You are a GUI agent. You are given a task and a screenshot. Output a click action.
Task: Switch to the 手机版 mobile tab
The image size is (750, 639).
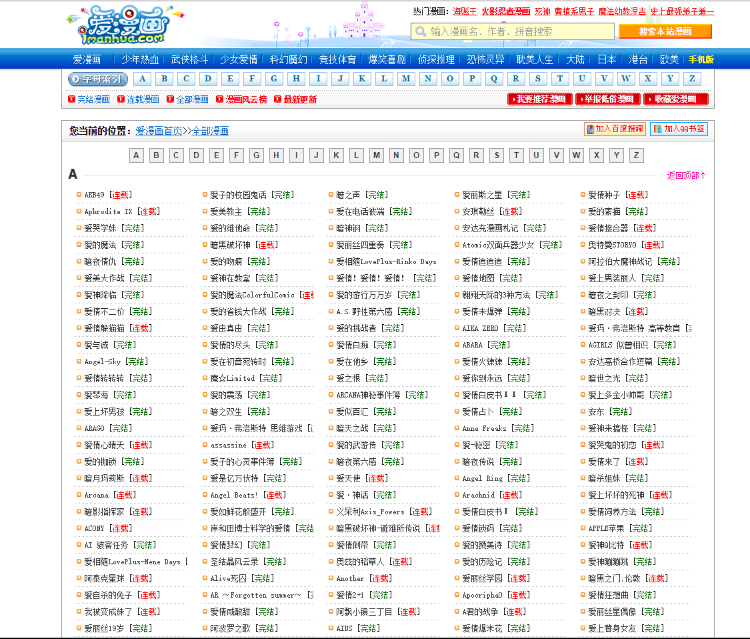700,59
